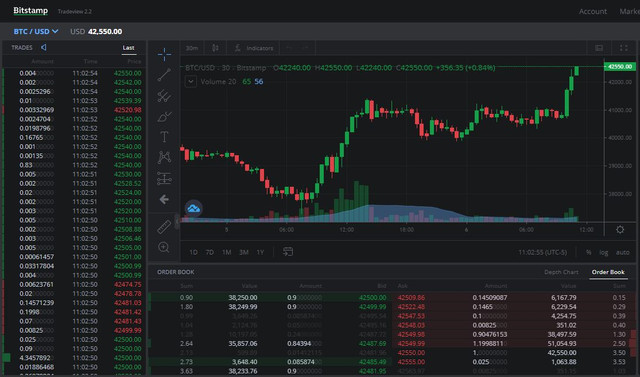Click the TradingView logo badge on chart
Viewport: 640px width, 377px height.
(x=193, y=208)
